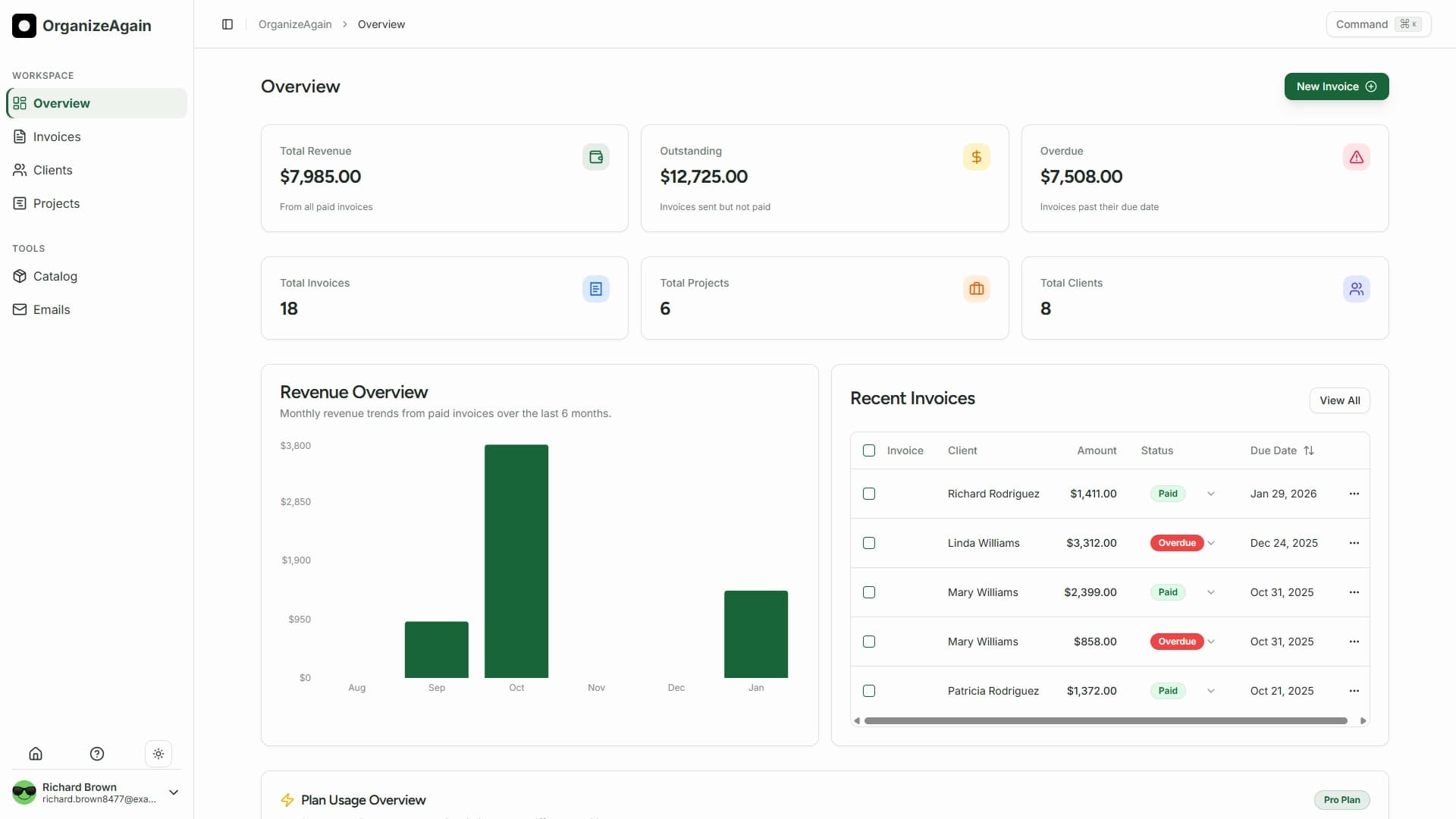The image size is (1456, 819).
Task: Toggle the light/dark theme sun icon
Action: 158,754
